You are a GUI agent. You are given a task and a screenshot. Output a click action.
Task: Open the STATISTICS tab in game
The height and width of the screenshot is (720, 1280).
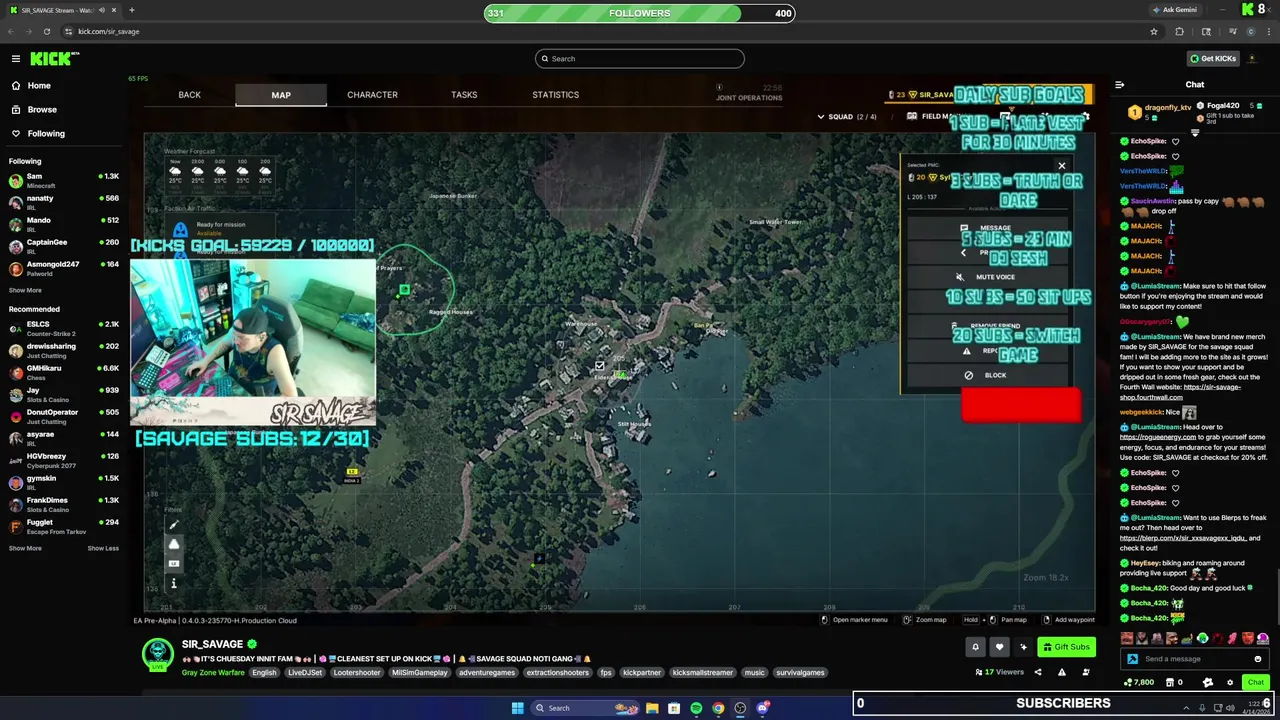pos(555,95)
